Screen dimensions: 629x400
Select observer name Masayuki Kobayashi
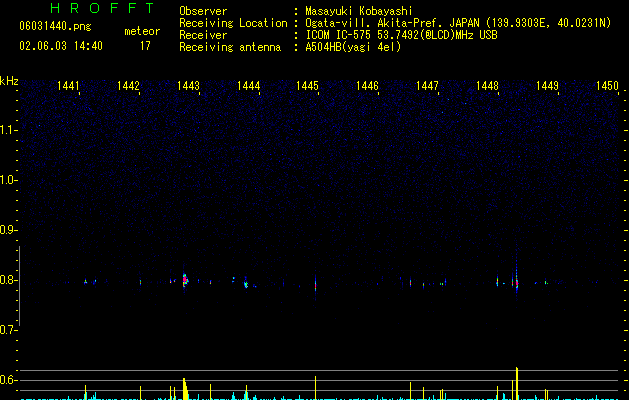point(359,11)
